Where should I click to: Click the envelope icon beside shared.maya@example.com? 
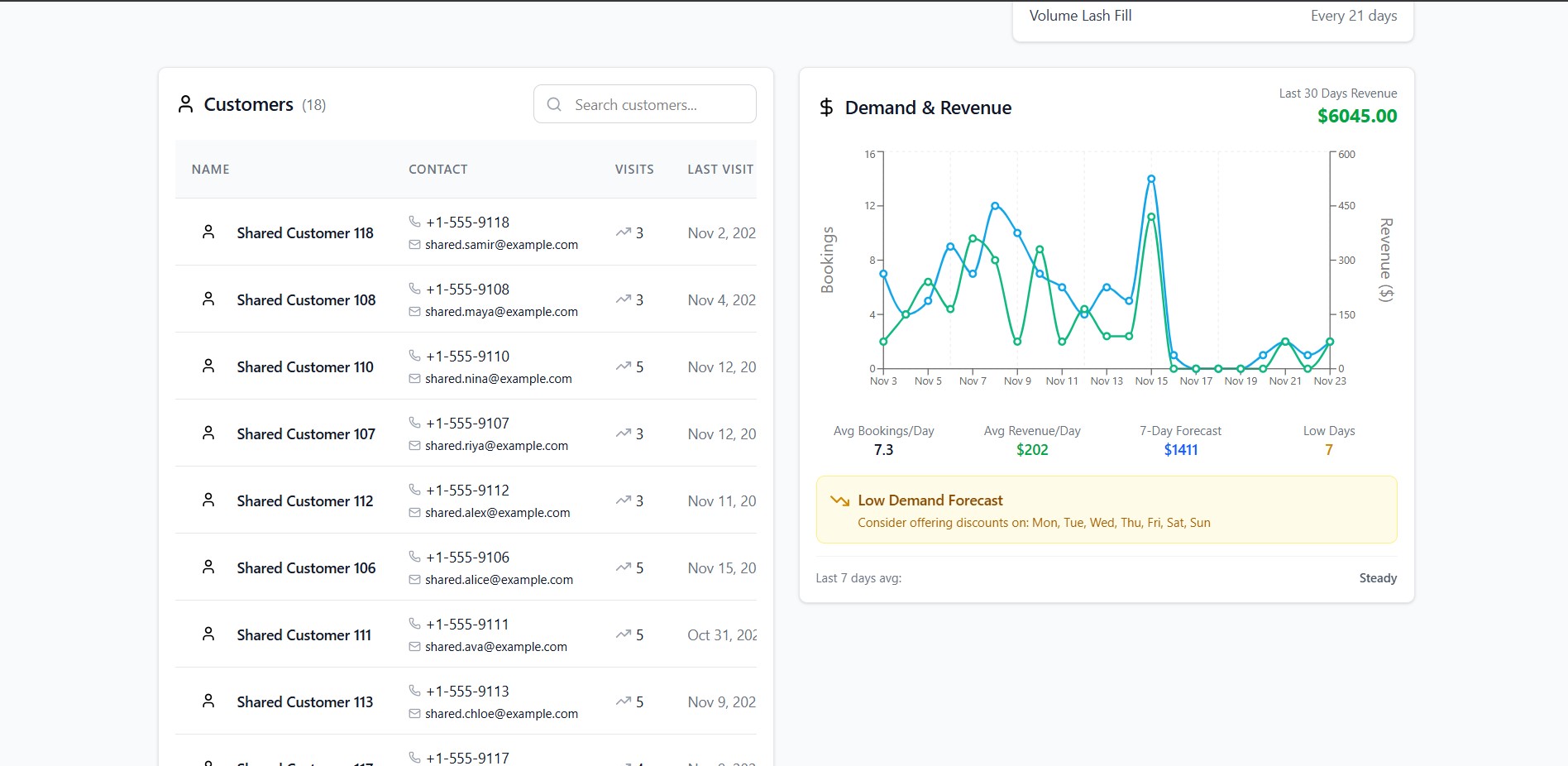coord(415,312)
